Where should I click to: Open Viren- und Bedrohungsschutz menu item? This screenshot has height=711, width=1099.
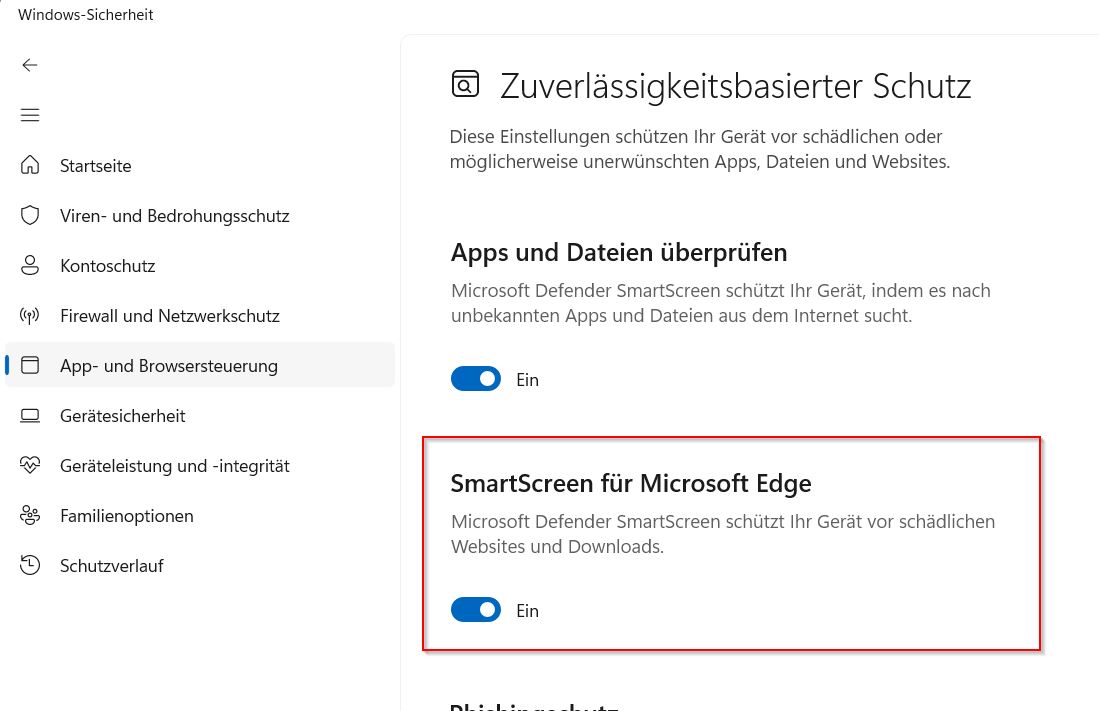pos(174,216)
